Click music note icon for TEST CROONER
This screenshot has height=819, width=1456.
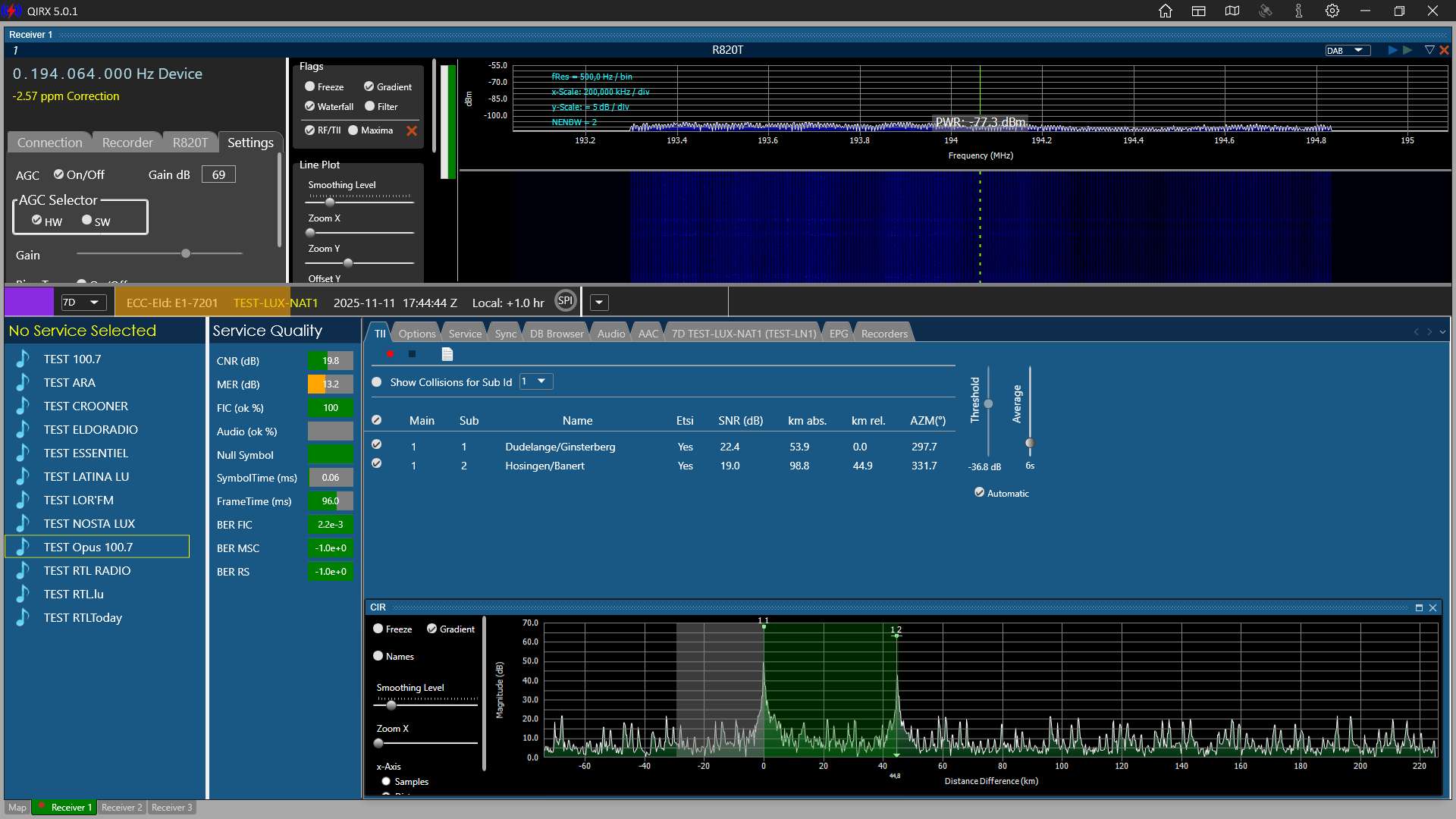pos(23,406)
